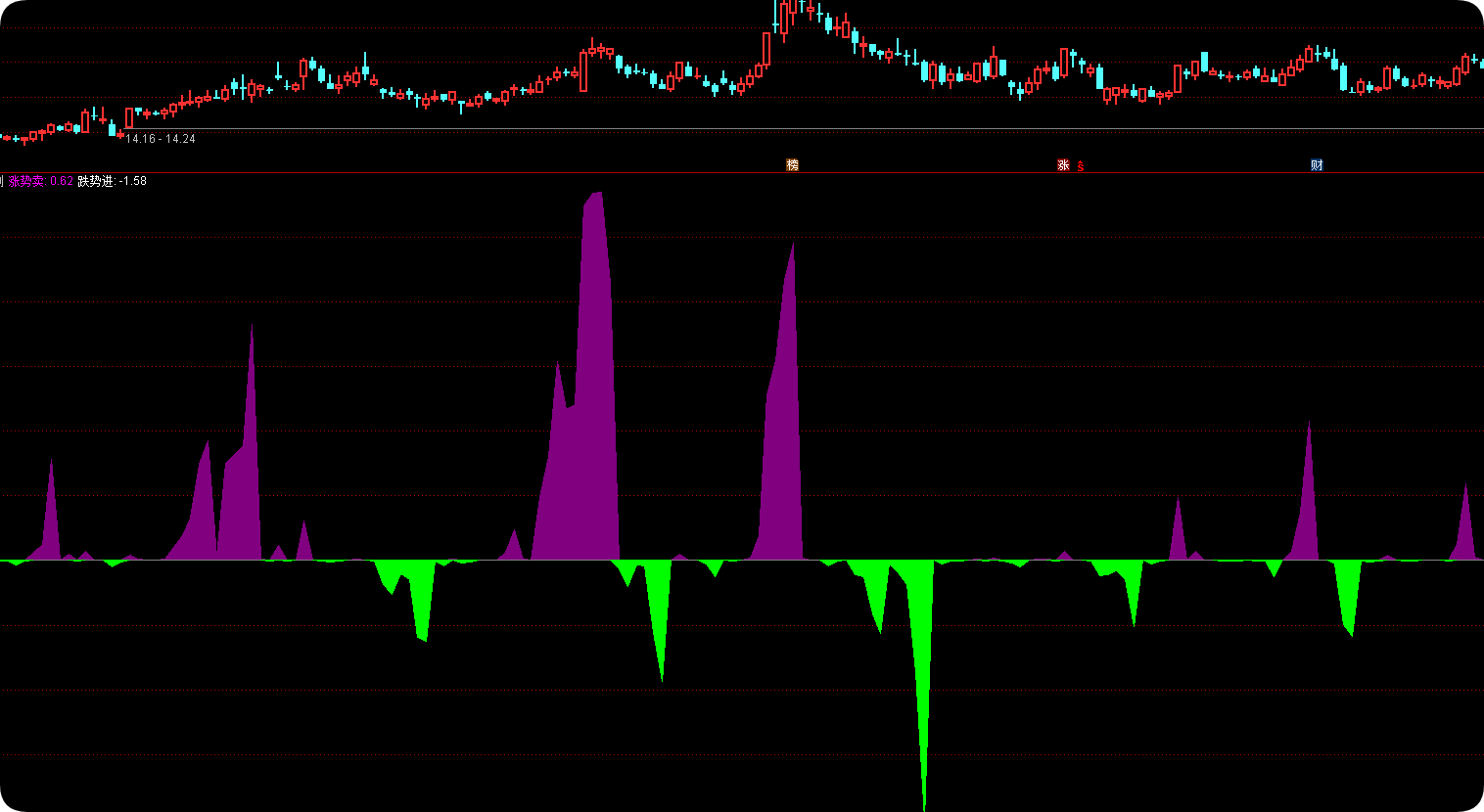The image size is (1484, 812).
Task: Click the blue 财 financial marker icon
Action: [x=1317, y=165]
